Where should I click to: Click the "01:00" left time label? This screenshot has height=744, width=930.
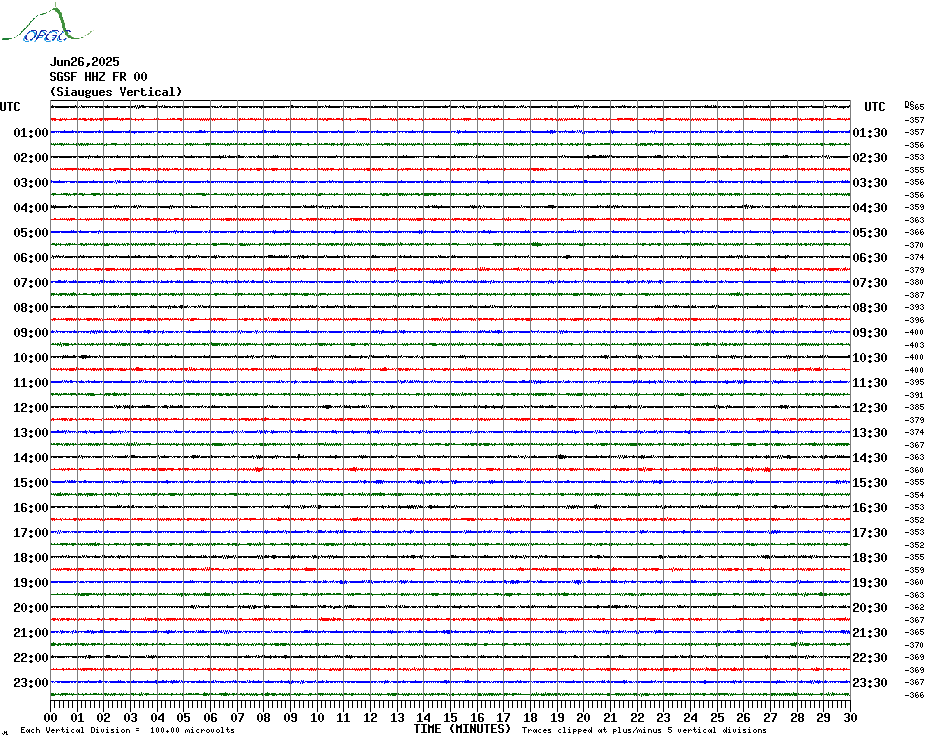click(31, 132)
